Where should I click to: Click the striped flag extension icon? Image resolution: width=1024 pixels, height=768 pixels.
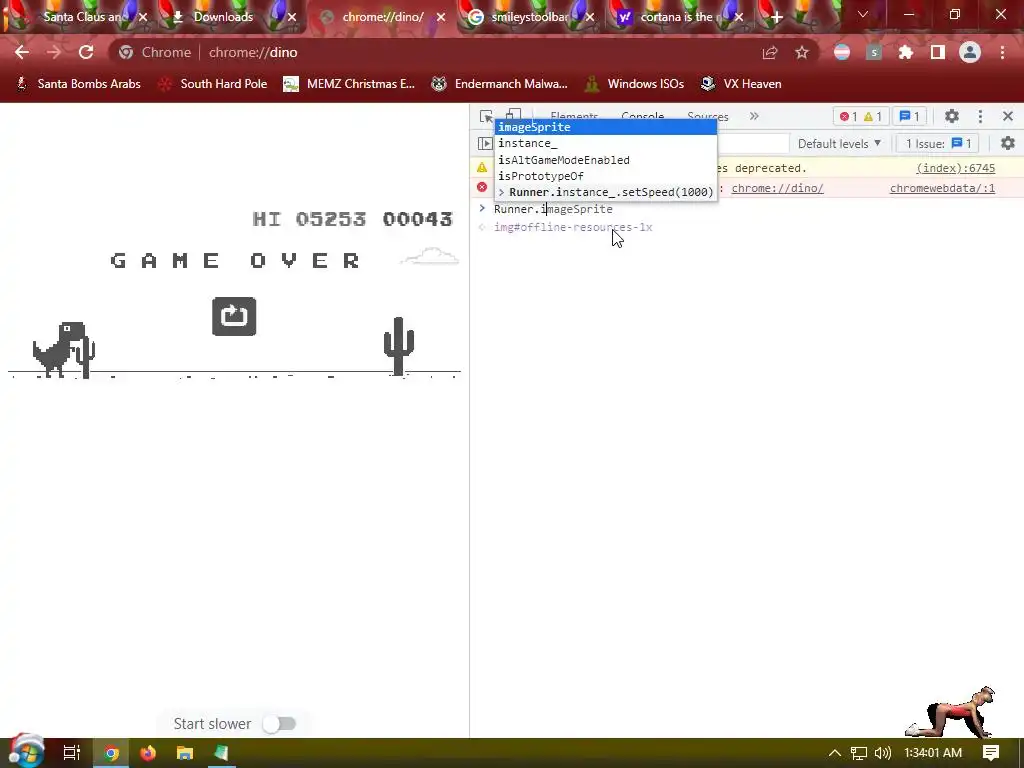point(842,52)
